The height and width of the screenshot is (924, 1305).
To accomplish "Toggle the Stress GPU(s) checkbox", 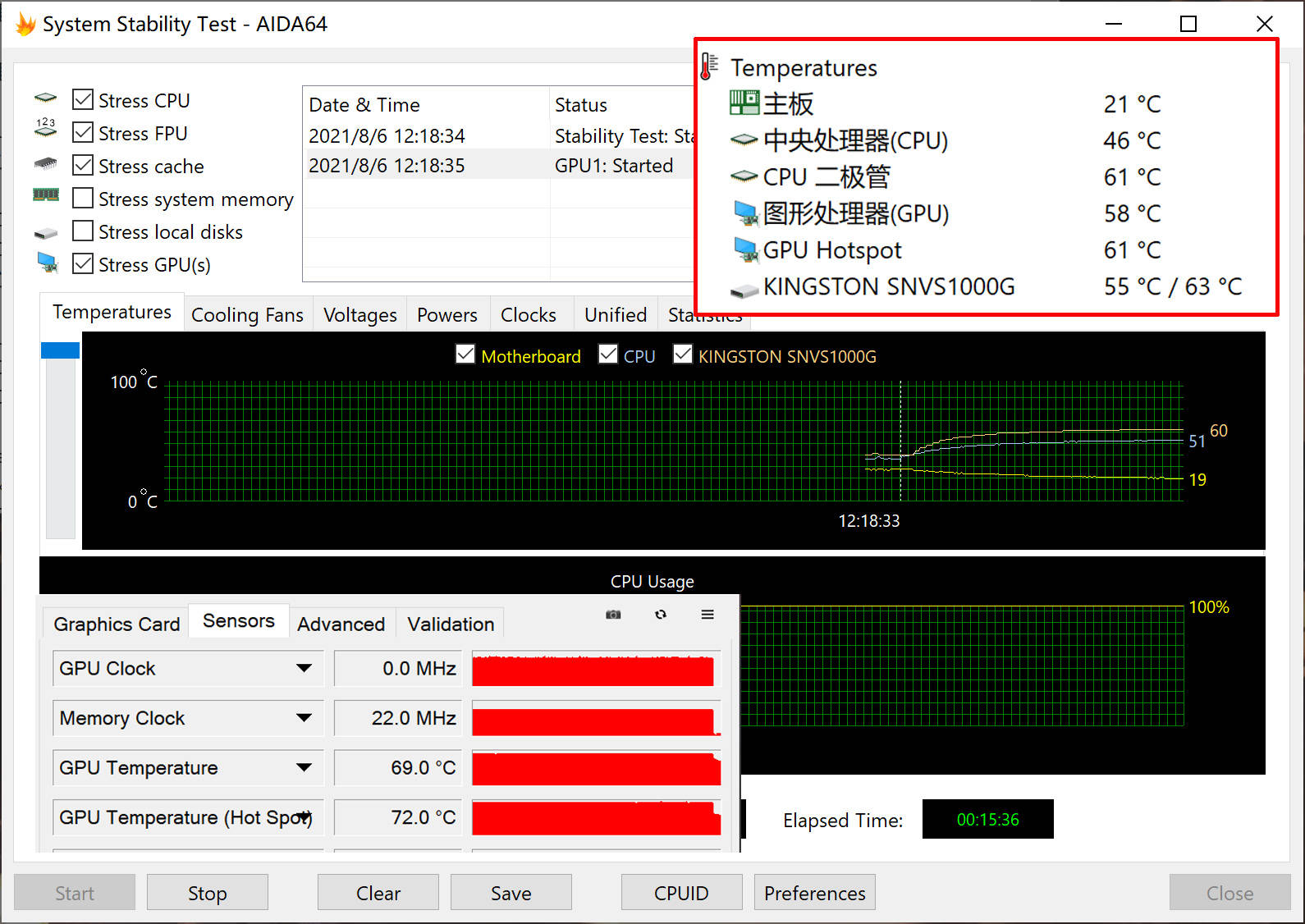I will click(x=83, y=263).
